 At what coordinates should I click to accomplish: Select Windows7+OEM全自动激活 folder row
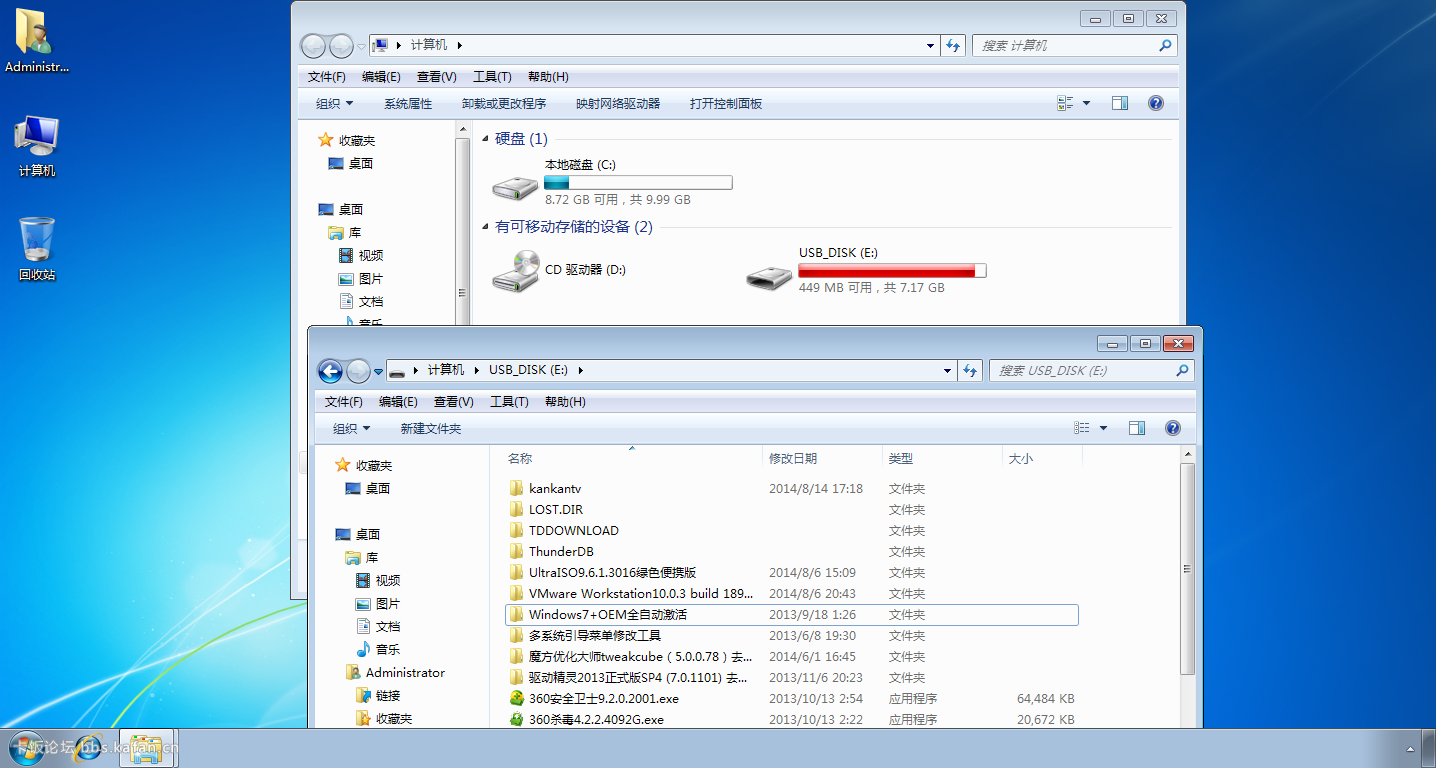(792, 615)
